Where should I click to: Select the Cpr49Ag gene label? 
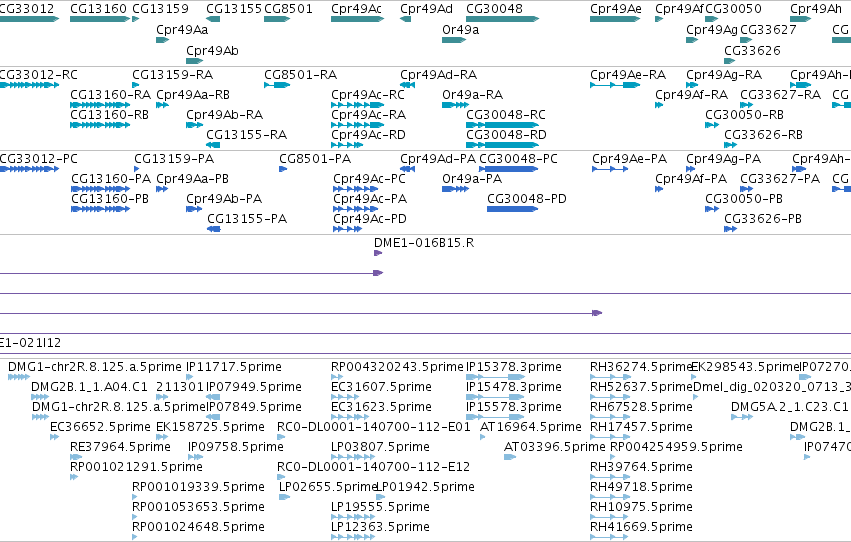coord(712,30)
